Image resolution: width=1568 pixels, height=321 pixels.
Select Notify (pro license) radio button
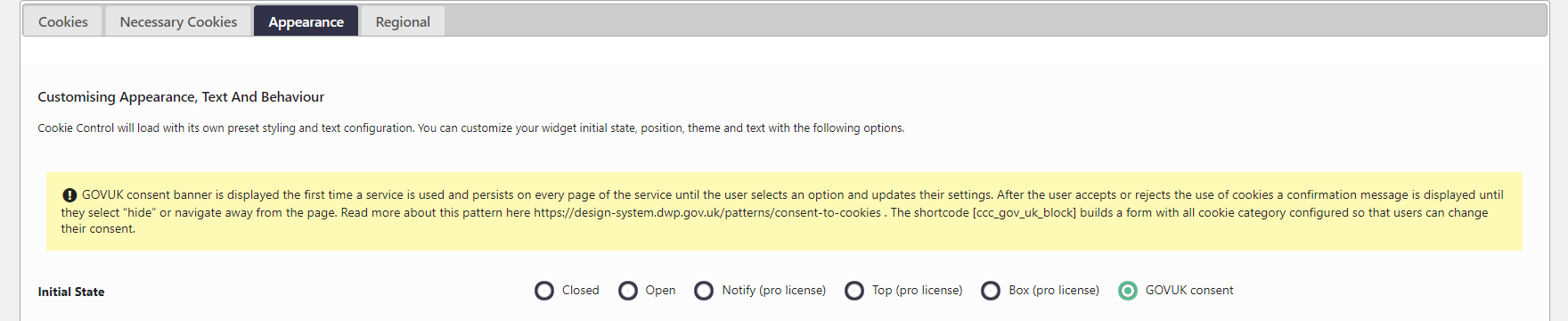(704, 291)
